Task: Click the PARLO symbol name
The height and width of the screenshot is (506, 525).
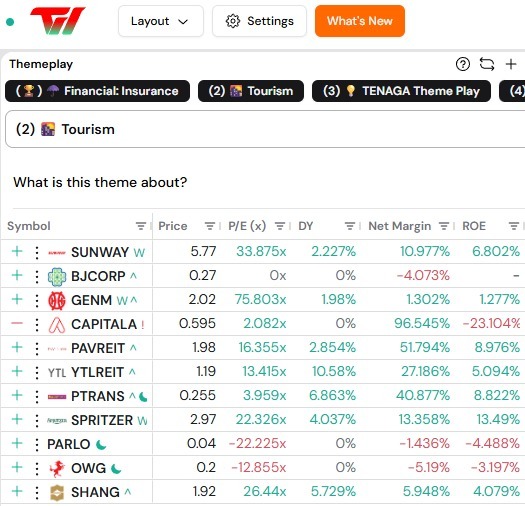Action: click(x=69, y=444)
